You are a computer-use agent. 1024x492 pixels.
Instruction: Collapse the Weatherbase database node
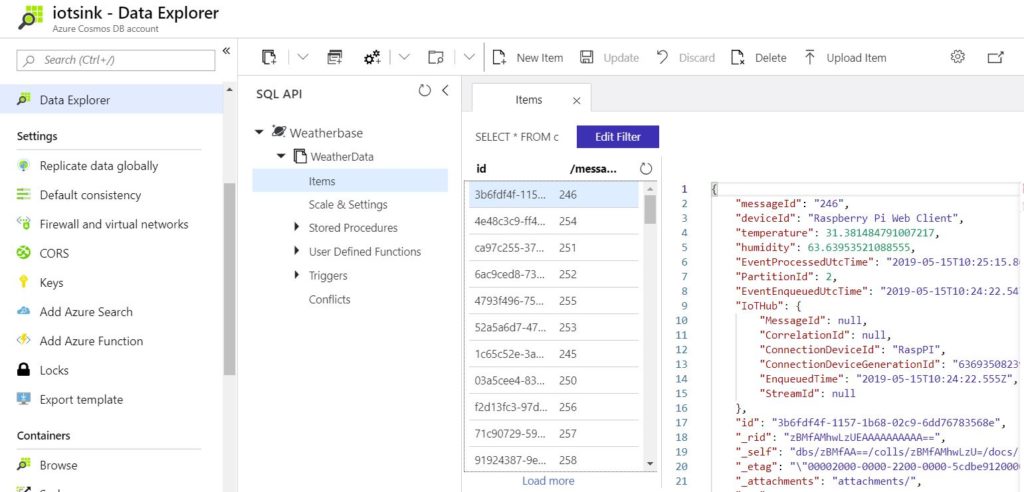coord(259,132)
